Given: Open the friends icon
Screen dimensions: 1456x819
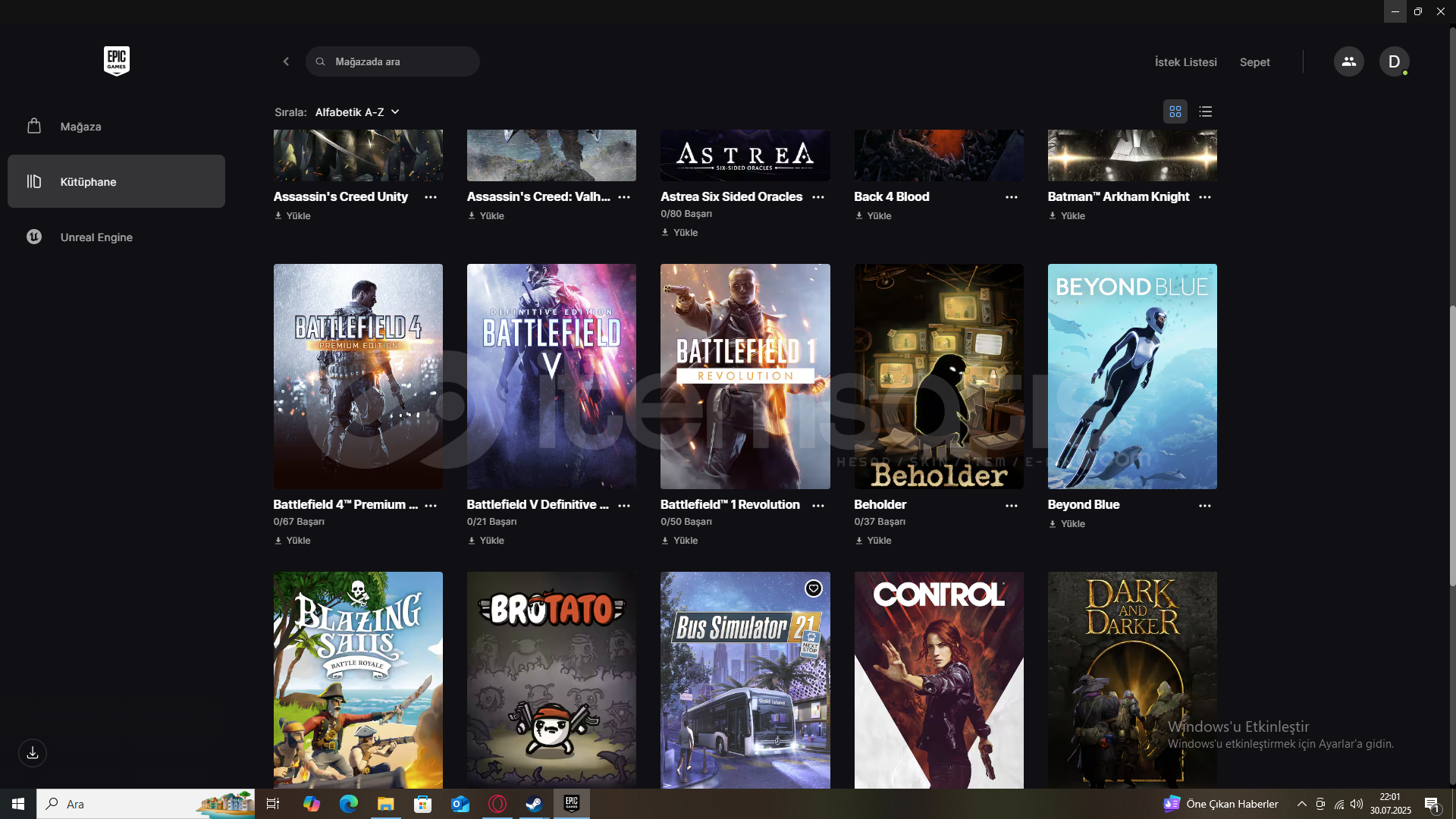Looking at the screenshot, I should (1348, 61).
